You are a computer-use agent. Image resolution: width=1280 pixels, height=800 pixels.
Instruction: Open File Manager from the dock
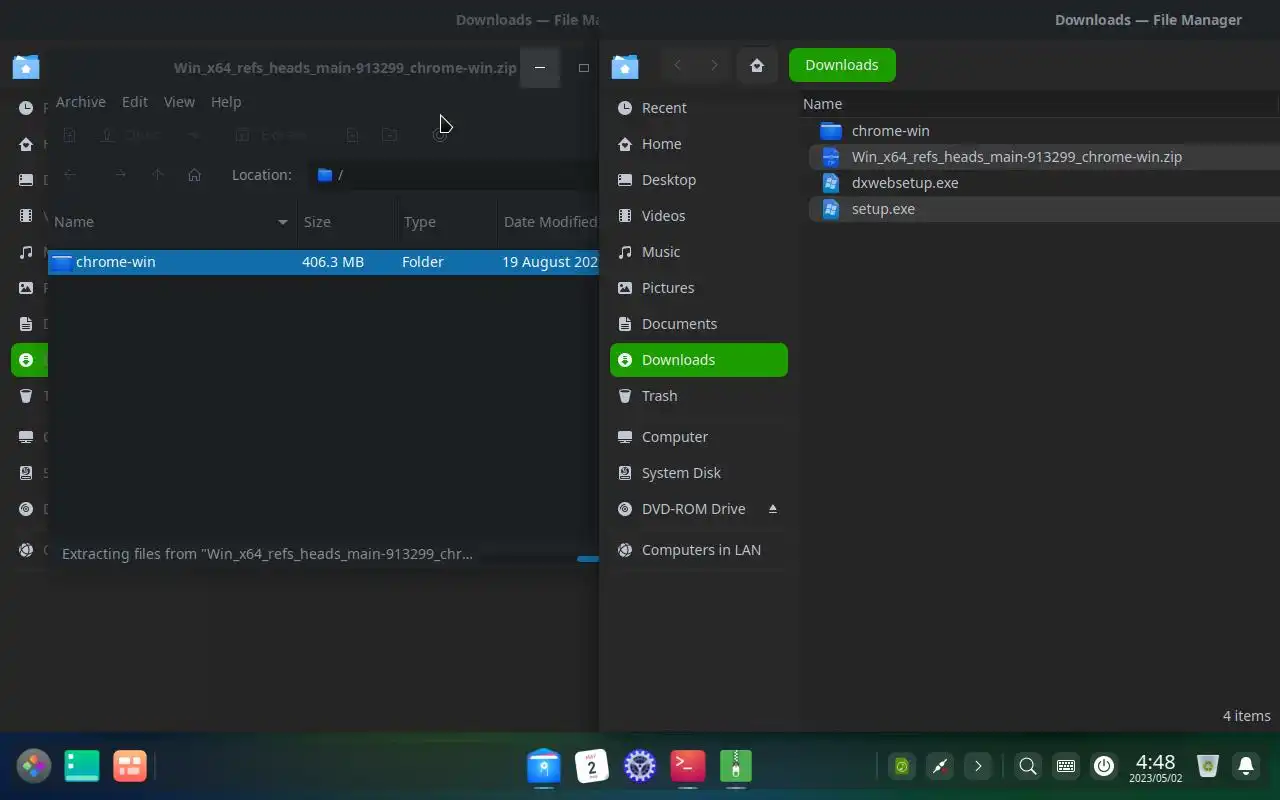(544, 767)
